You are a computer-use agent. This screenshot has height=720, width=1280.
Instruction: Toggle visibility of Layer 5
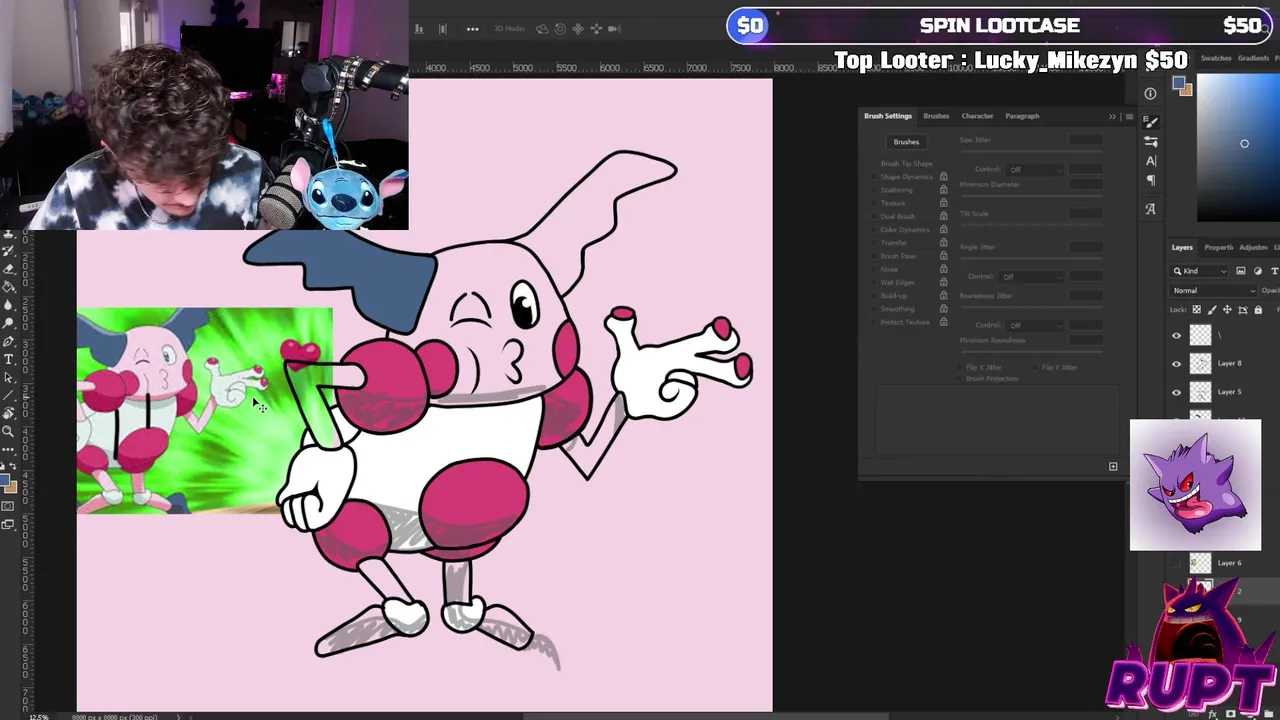click(1177, 392)
